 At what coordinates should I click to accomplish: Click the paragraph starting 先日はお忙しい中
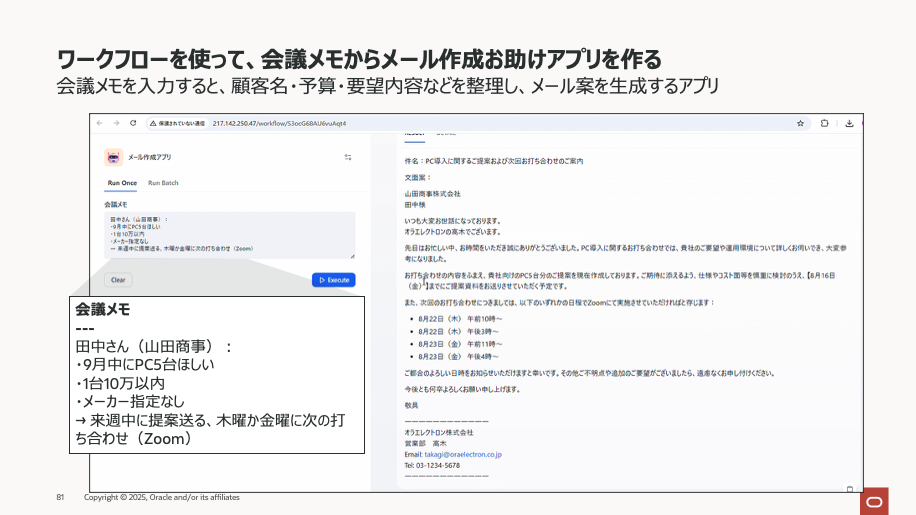(625, 253)
